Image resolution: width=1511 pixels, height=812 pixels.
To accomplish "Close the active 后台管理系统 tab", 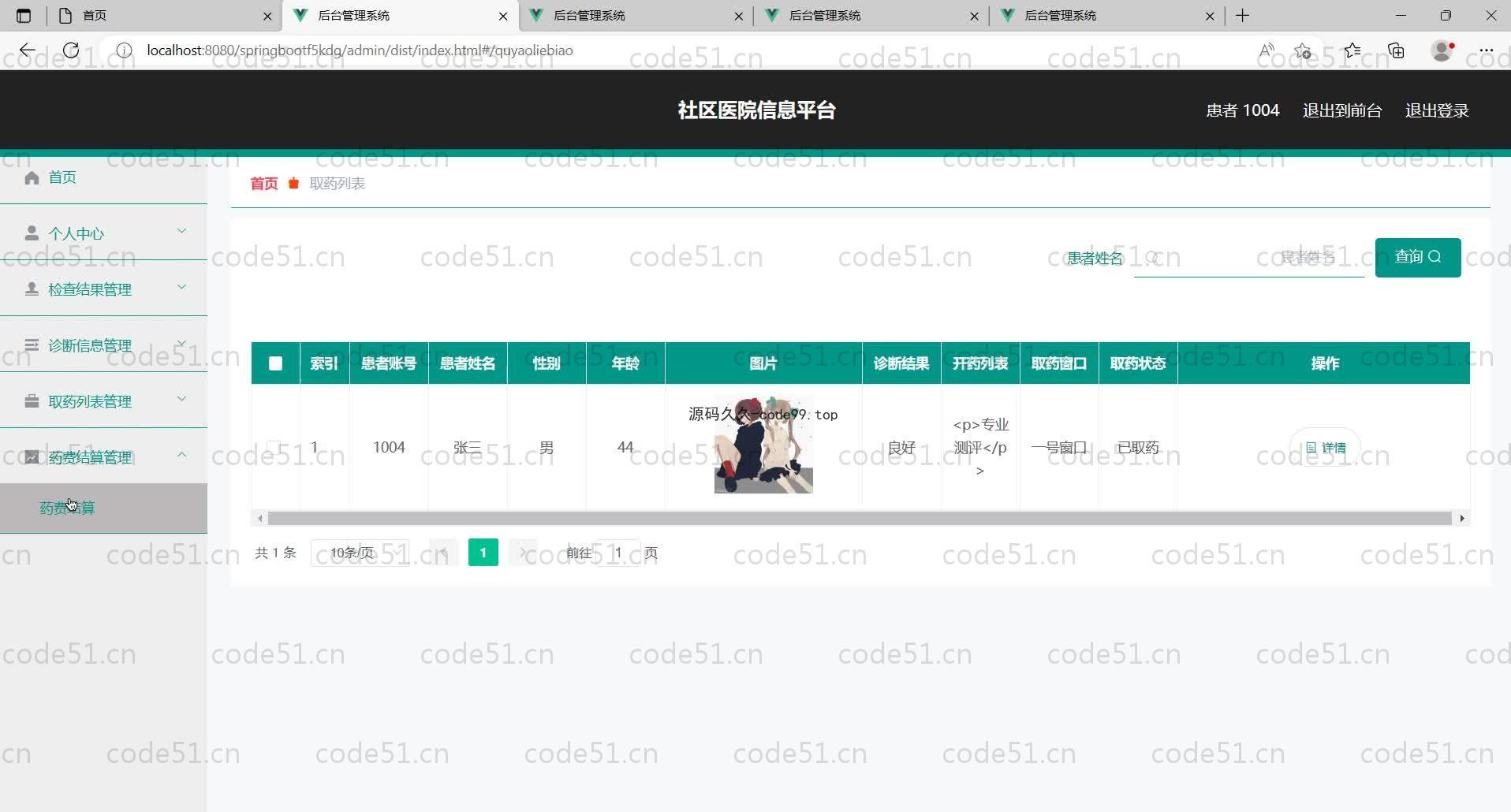I will coord(503,16).
